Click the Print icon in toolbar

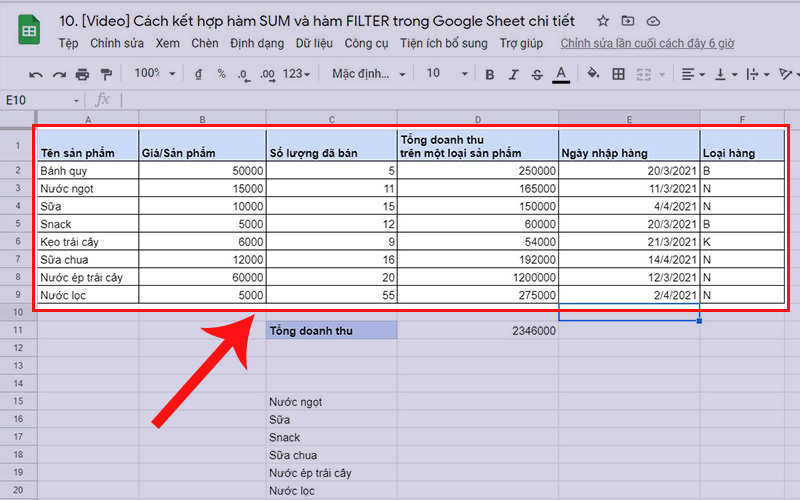pos(82,74)
